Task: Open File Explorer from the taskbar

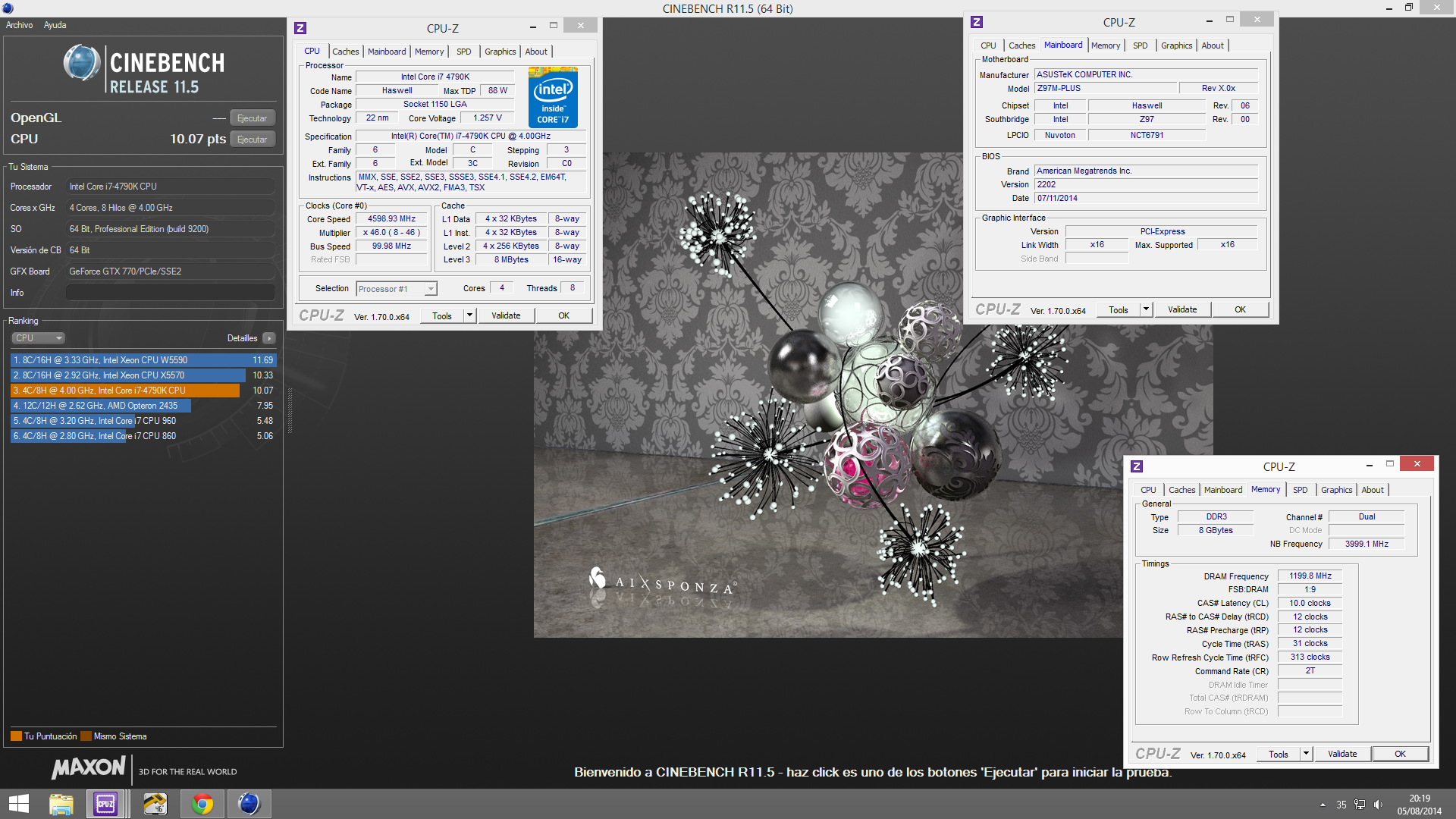Action: [x=61, y=804]
